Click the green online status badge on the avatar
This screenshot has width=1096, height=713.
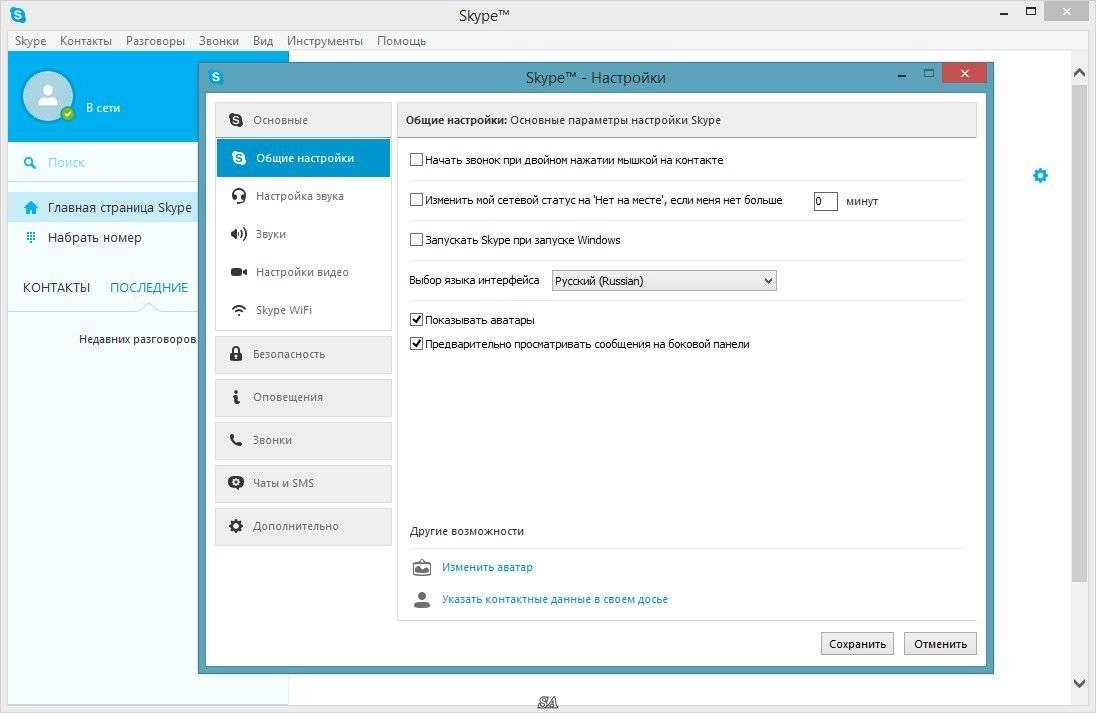pos(68,113)
